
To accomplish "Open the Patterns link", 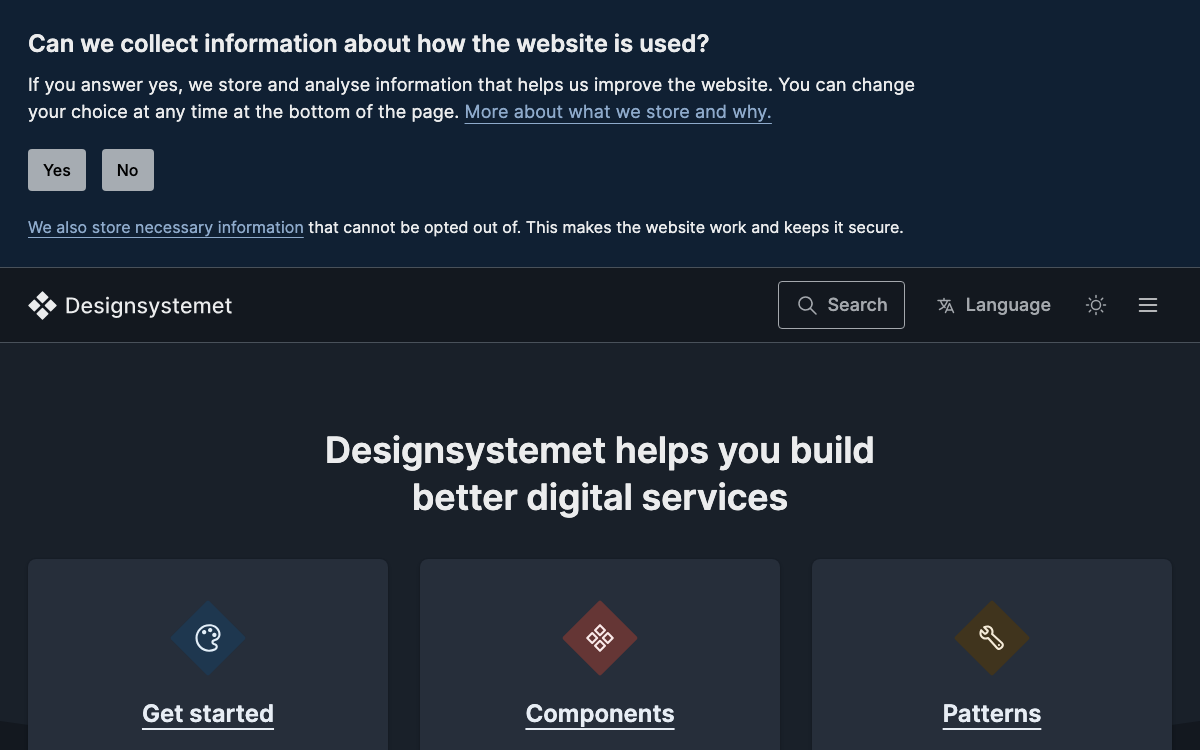I will pyautogui.click(x=992, y=713).
